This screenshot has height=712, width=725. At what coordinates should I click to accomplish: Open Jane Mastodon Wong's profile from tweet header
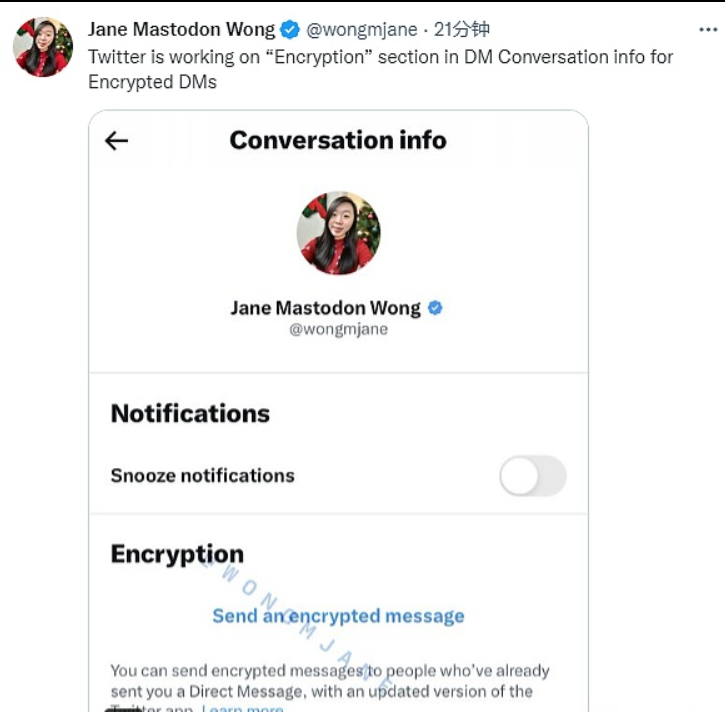[x=181, y=29]
